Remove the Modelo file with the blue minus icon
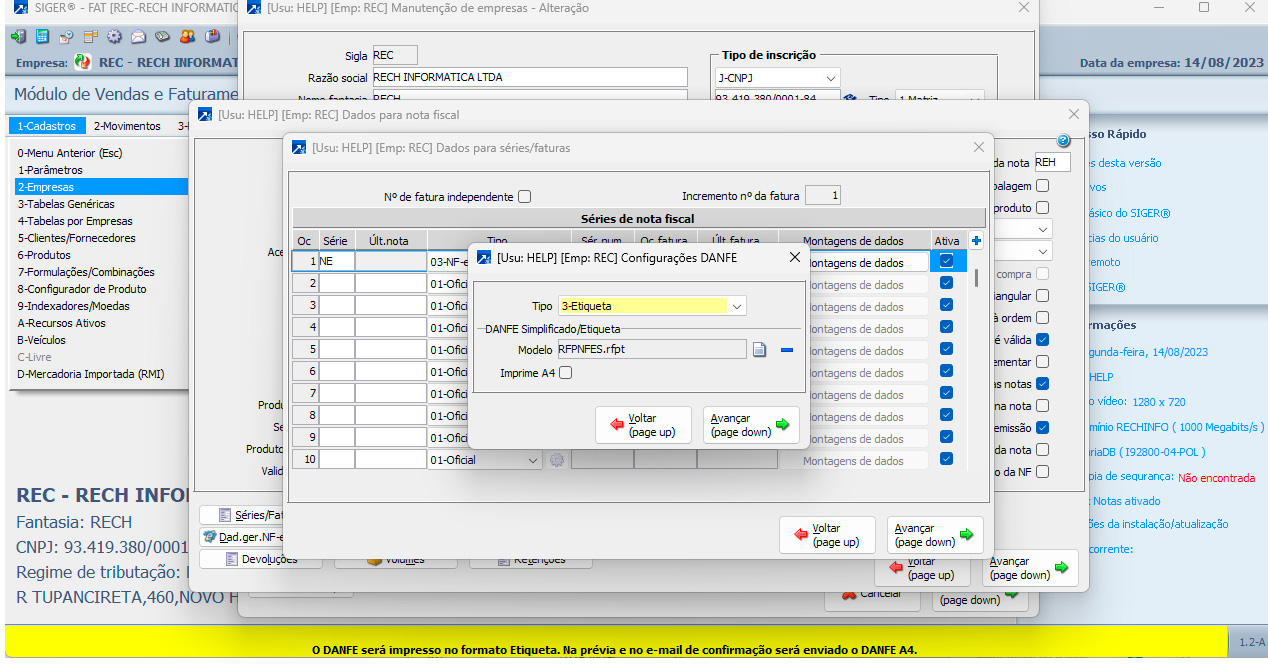 tap(787, 349)
